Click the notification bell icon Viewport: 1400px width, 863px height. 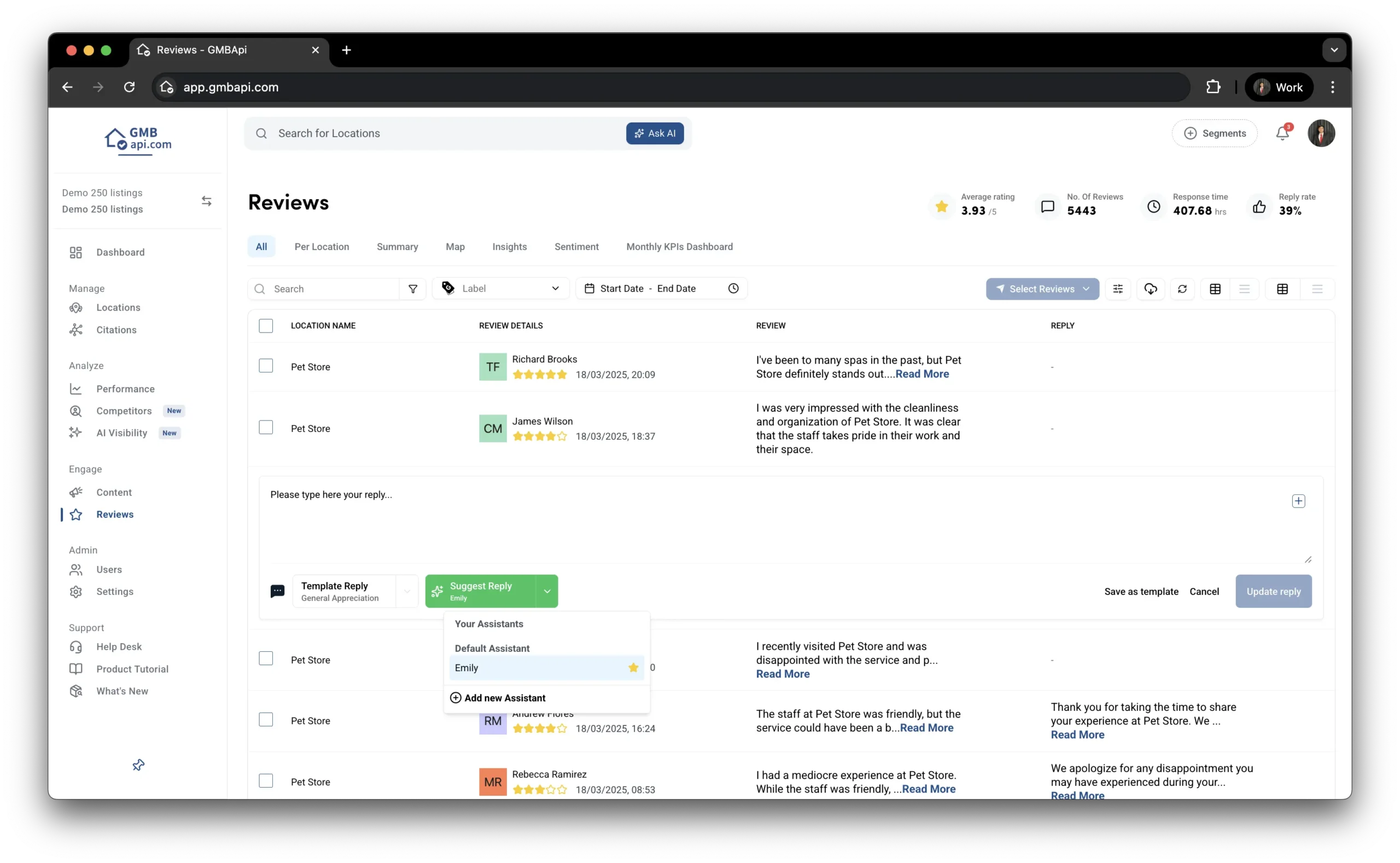point(1282,133)
